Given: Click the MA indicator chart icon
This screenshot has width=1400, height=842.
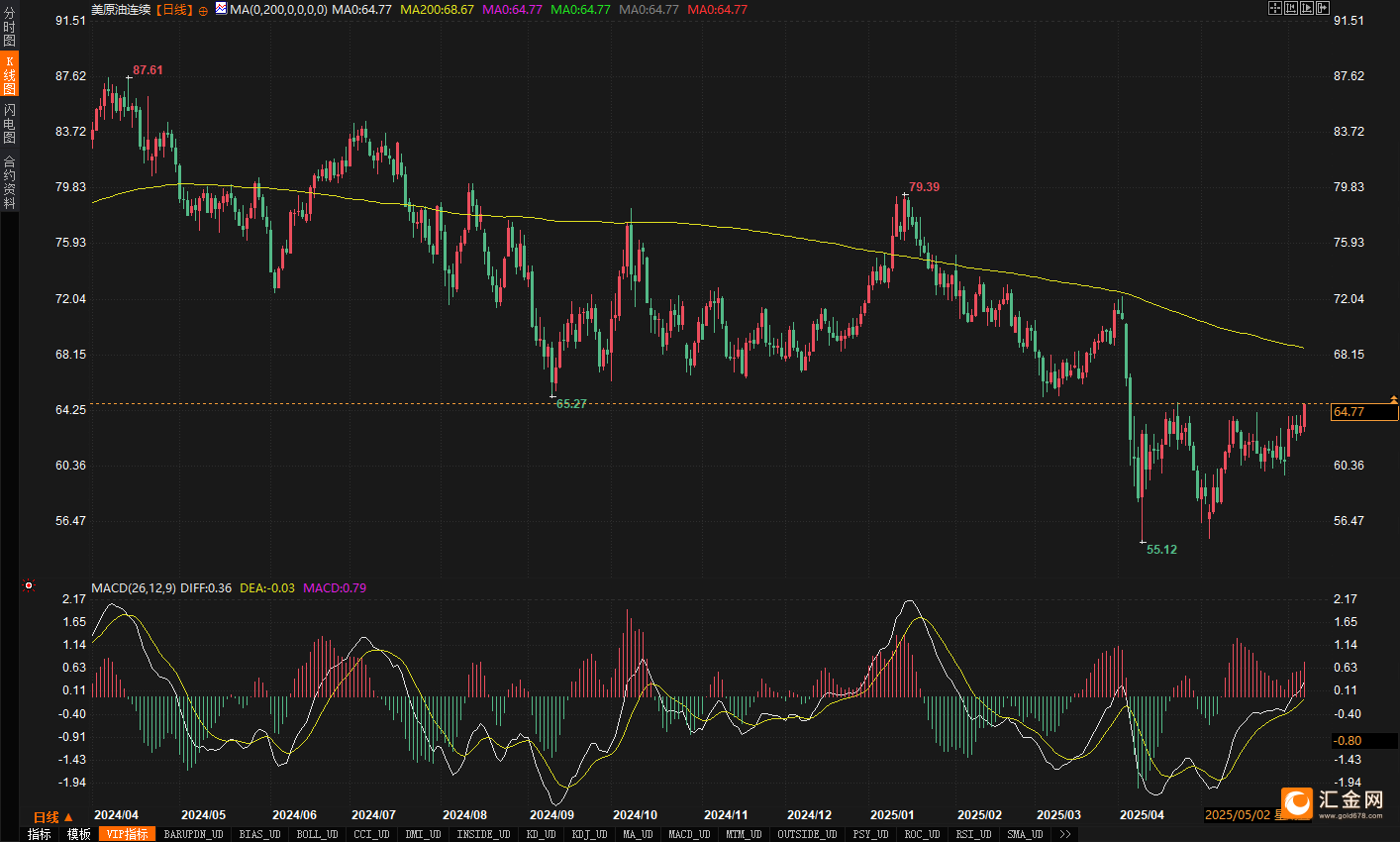Looking at the screenshot, I should [220, 9].
